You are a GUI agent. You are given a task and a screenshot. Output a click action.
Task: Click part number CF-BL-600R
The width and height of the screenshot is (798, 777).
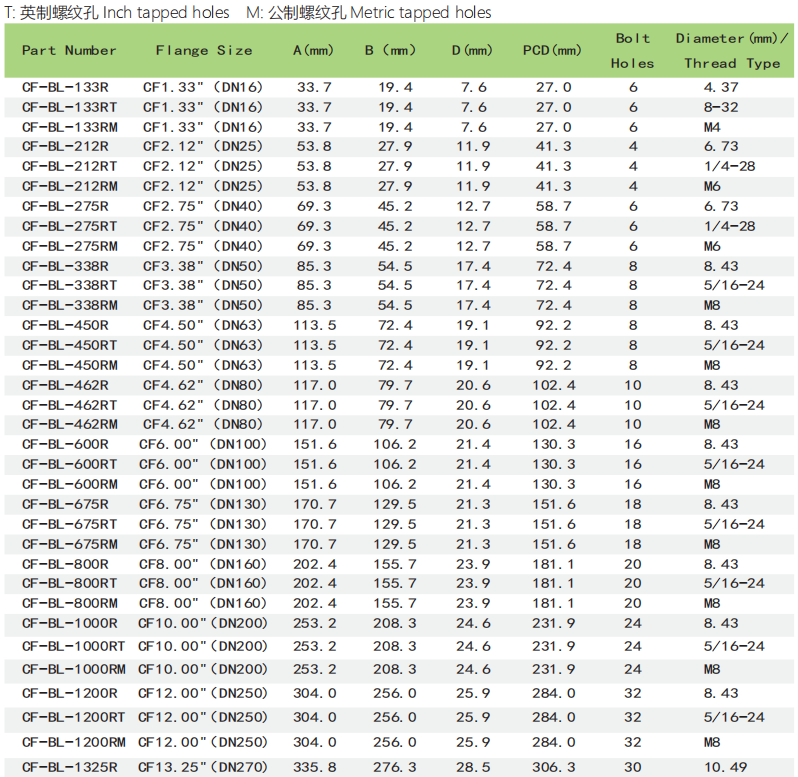[65, 444]
